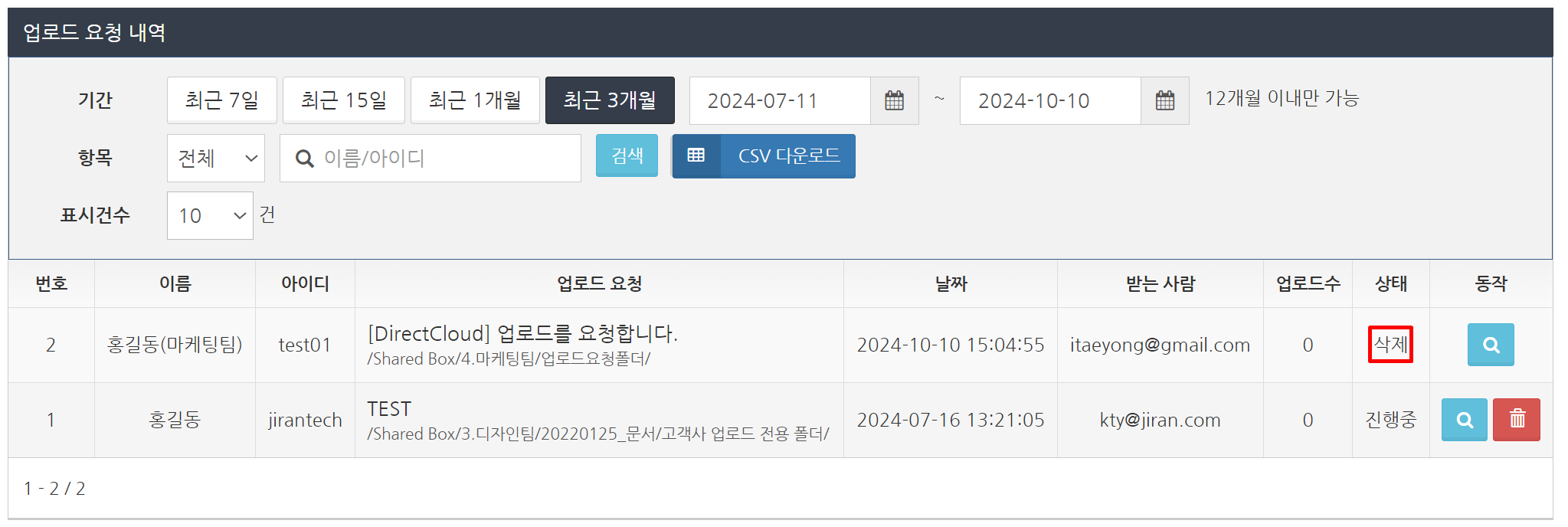Open the 전체 item dropdown
The width and height of the screenshot is (1568, 527).
tap(216, 159)
